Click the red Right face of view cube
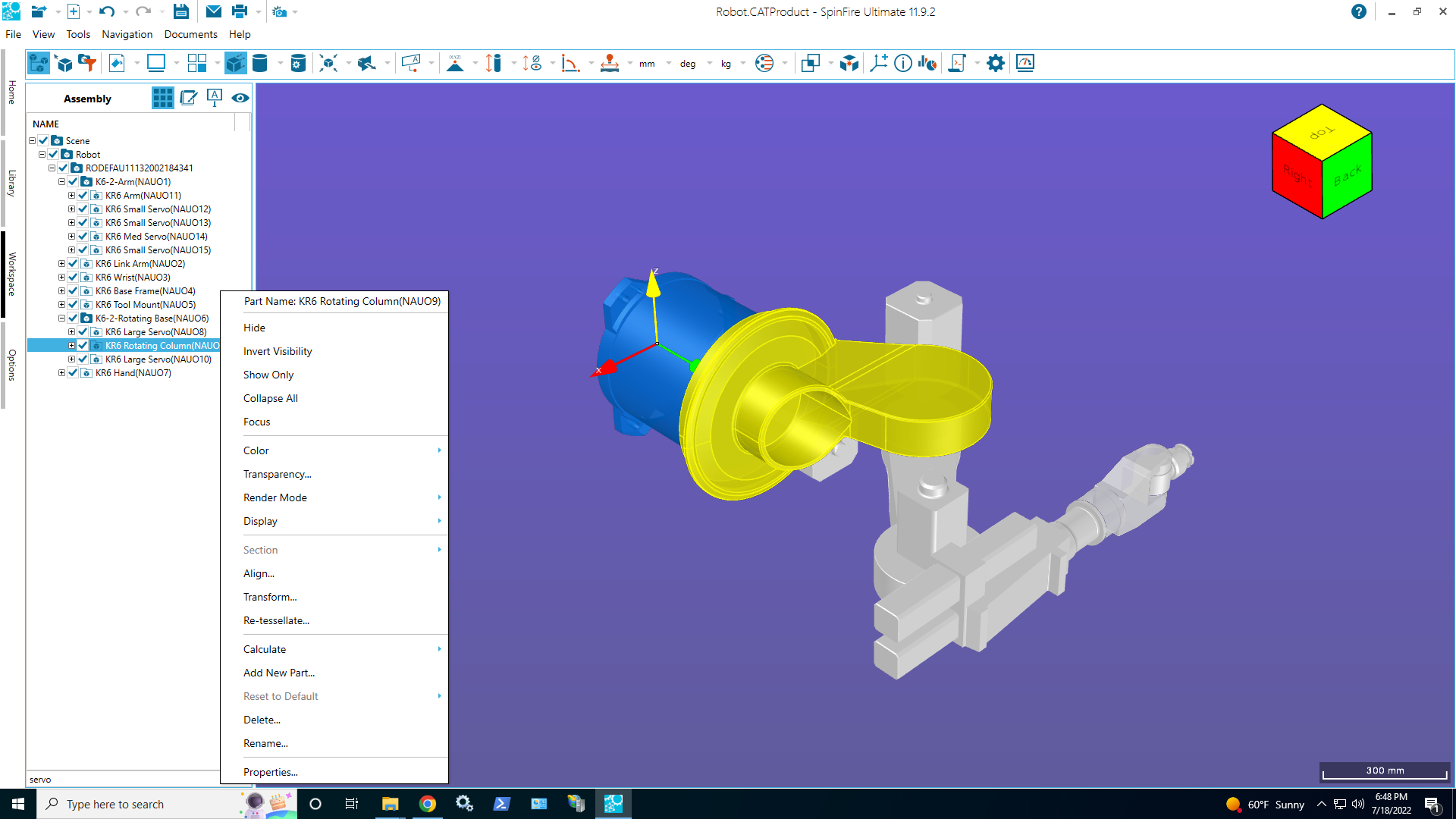Image resolution: width=1456 pixels, height=819 pixels. click(1298, 177)
